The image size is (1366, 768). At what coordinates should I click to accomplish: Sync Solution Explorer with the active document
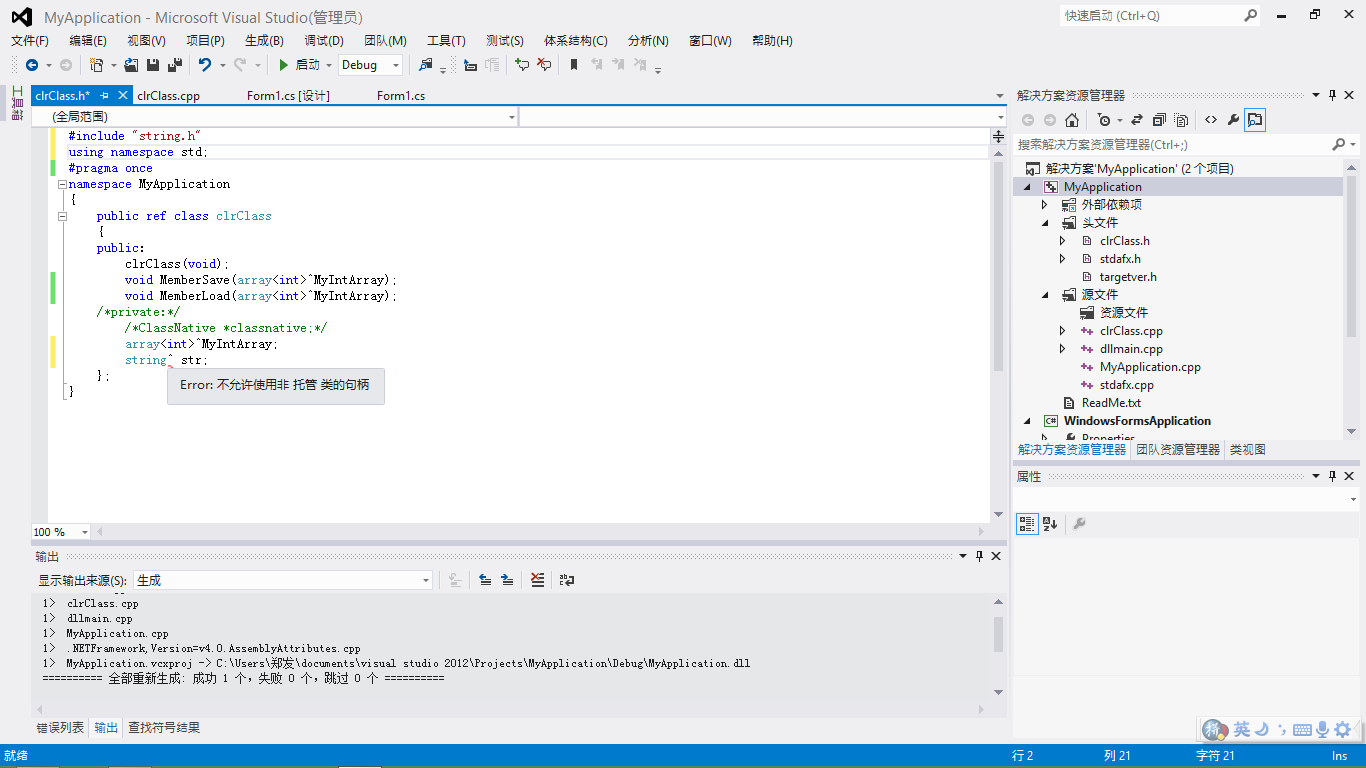1137,120
